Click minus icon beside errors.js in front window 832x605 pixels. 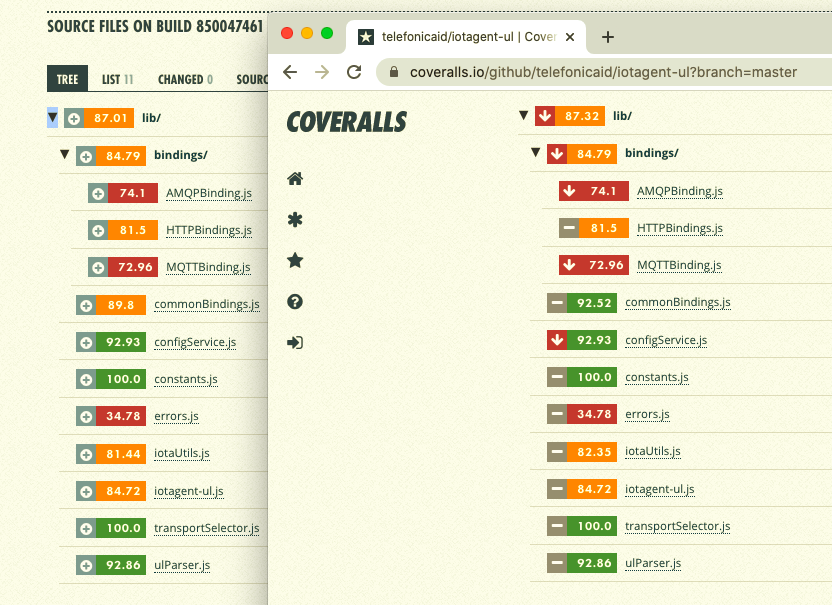pyautogui.click(x=557, y=414)
